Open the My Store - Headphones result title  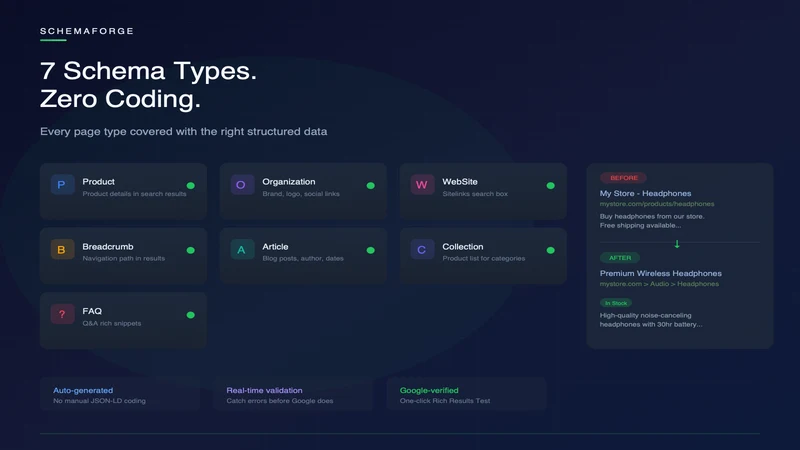click(645, 193)
